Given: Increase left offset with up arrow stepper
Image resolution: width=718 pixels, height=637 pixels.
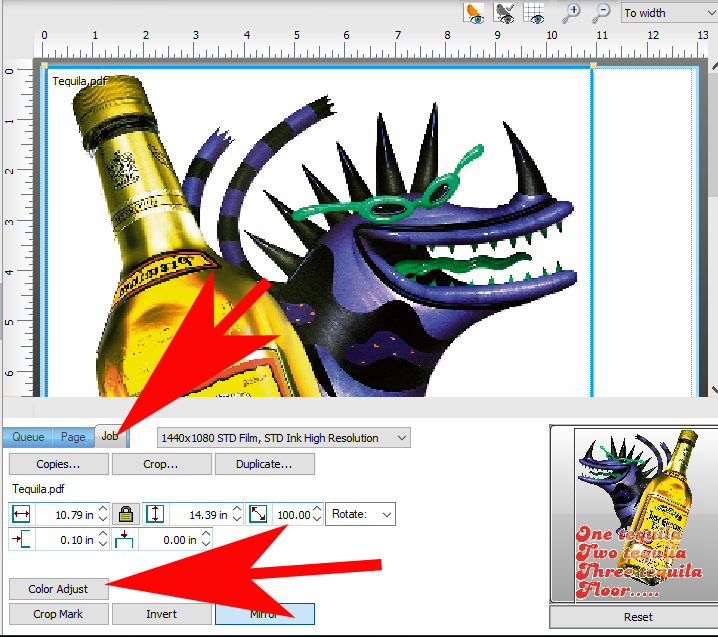Looking at the screenshot, I should [103, 534].
